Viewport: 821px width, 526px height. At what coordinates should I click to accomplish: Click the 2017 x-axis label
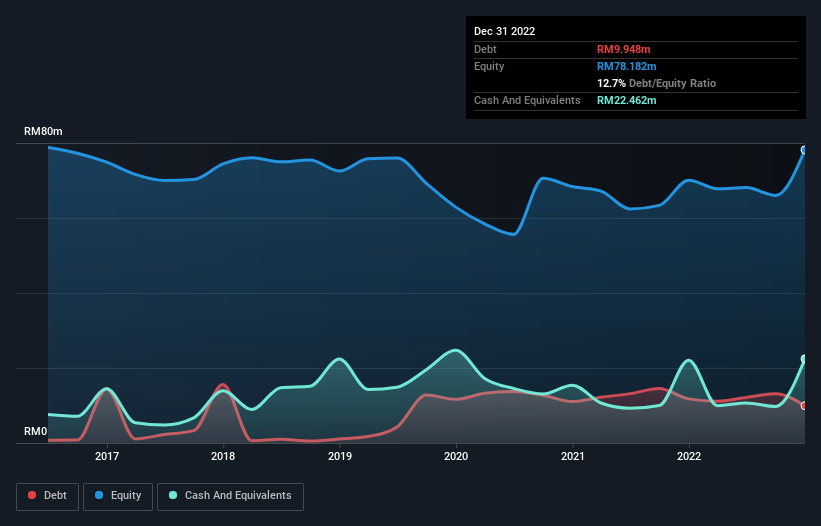point(107,456)
